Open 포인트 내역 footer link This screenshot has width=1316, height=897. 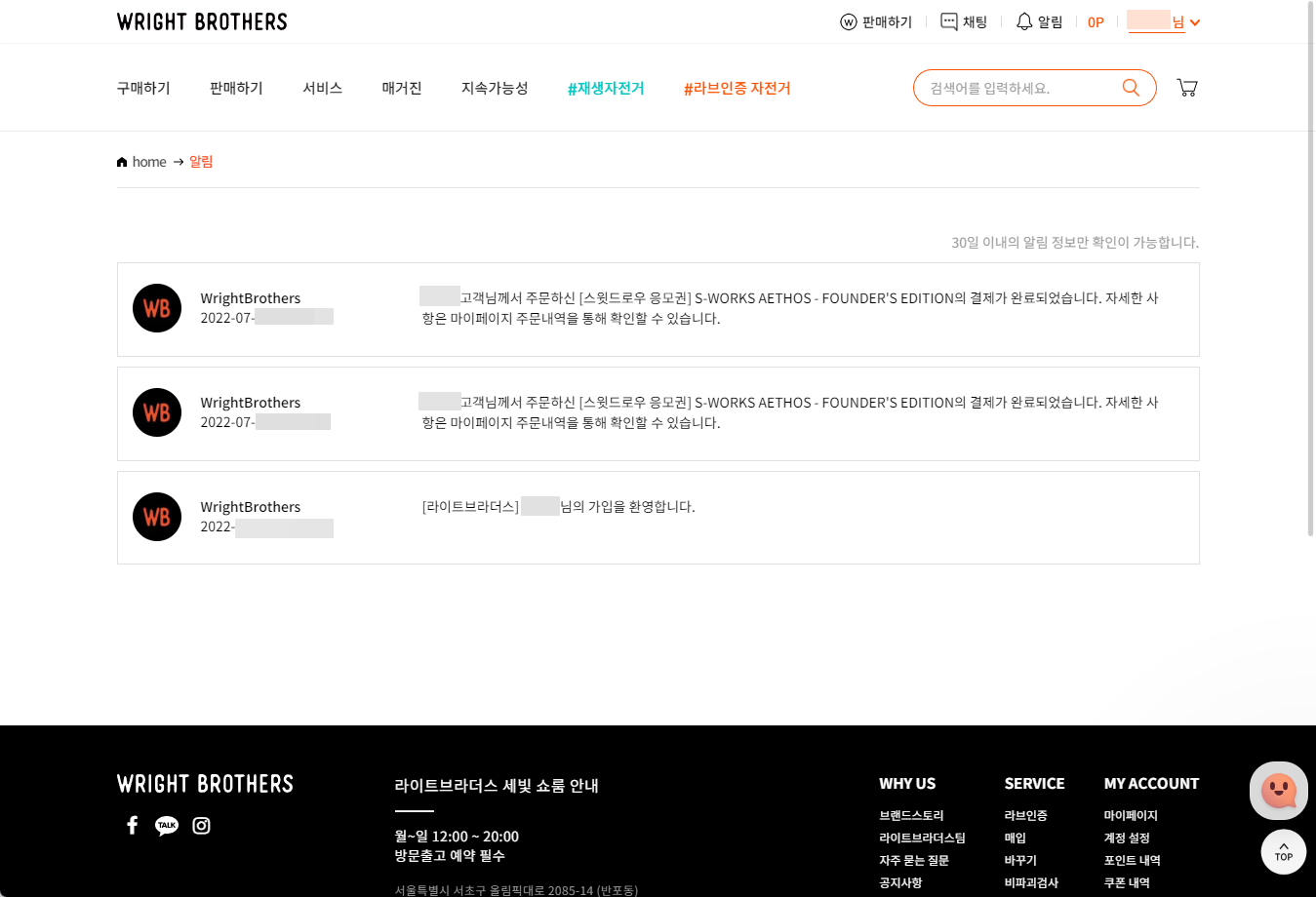click(1132, 860)
